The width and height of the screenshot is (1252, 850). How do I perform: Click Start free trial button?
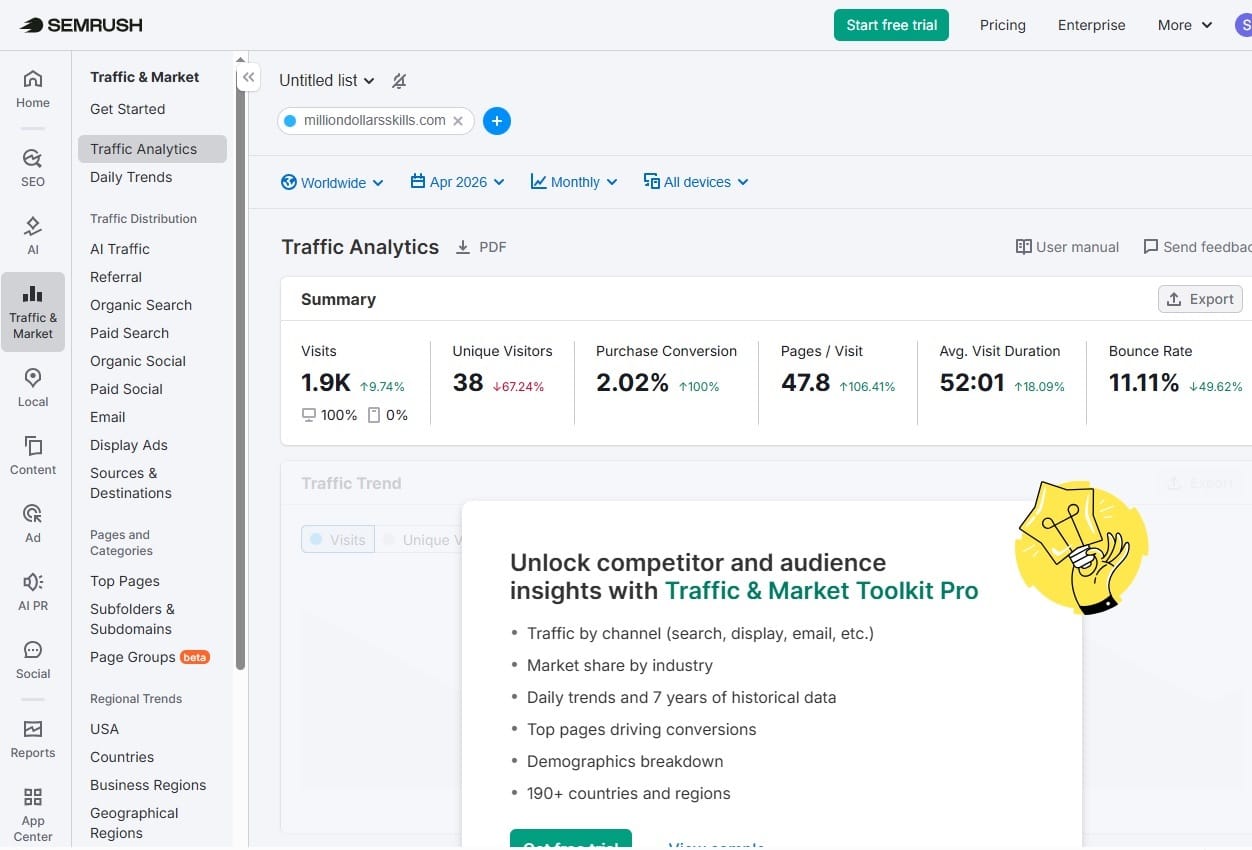click(891, 25)
